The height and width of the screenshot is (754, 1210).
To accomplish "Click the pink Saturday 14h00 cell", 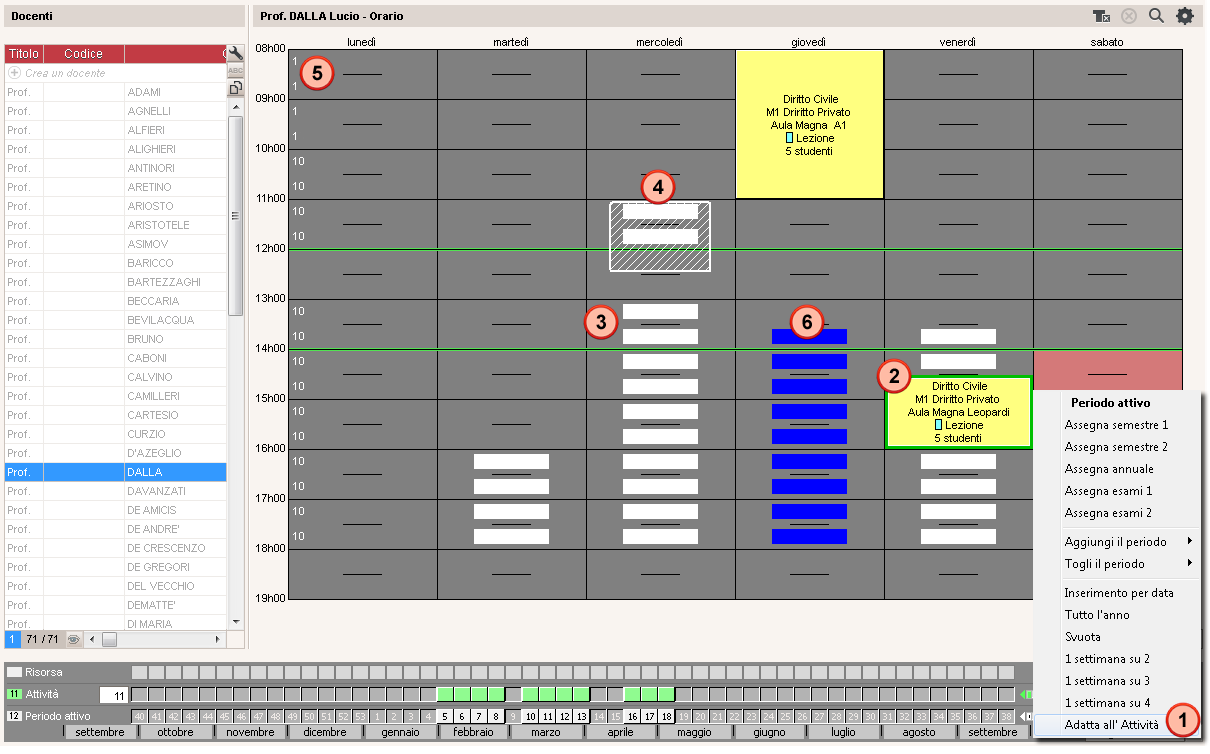I will coord(1107,370).
